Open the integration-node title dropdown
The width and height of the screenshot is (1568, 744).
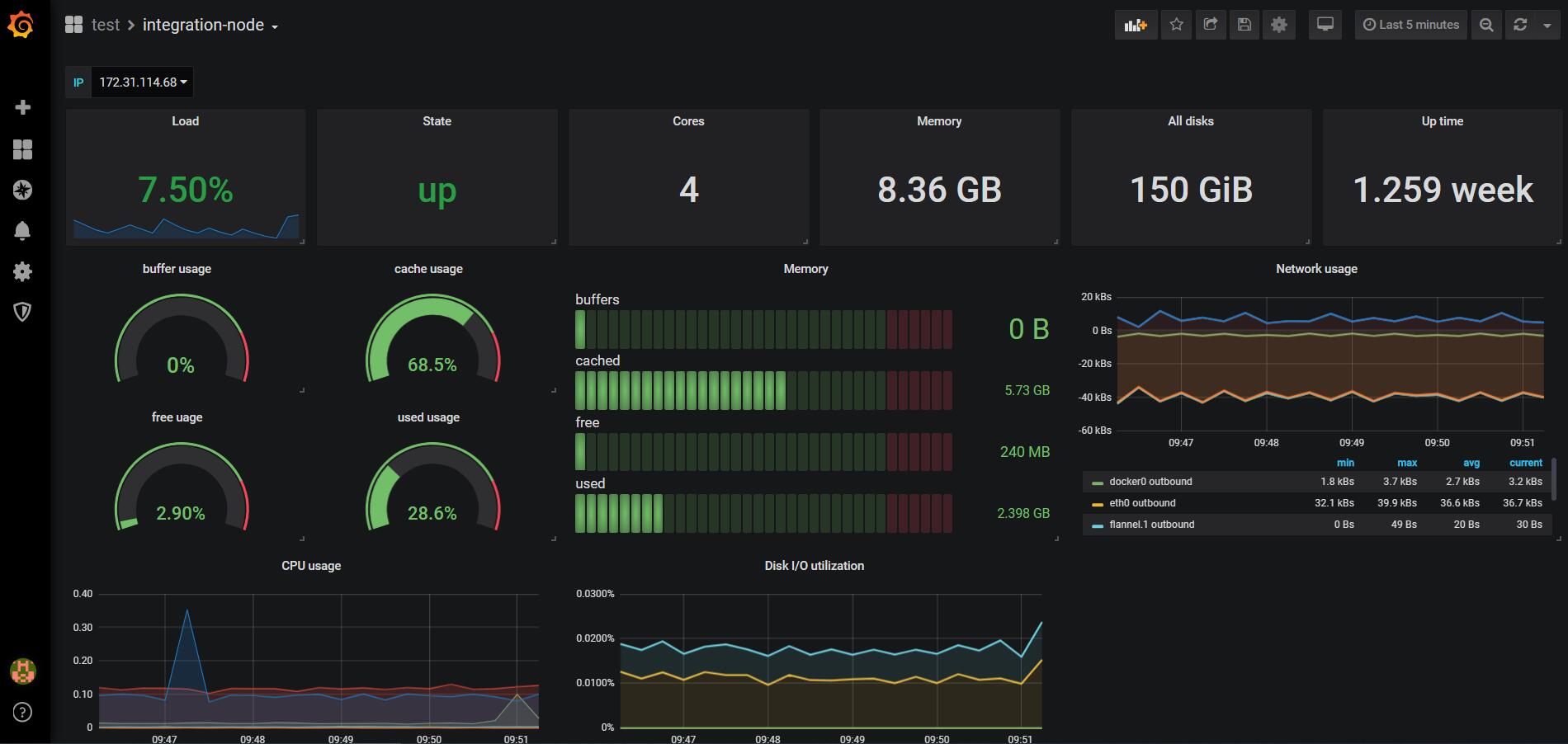(205, 25)
